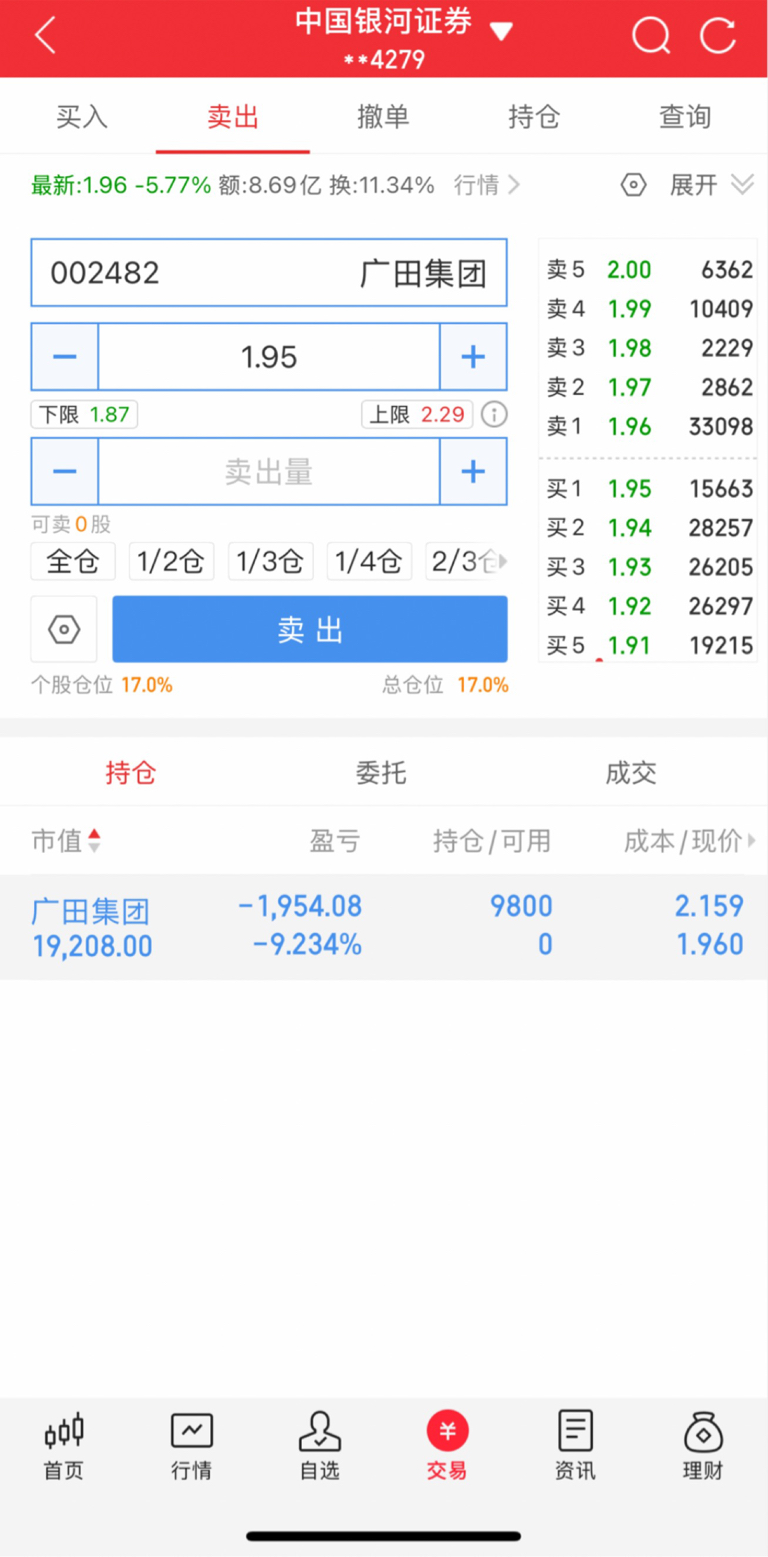Switch to the 成交 list tab
The image size is (768, 1557).
click(x=631, y=772)
